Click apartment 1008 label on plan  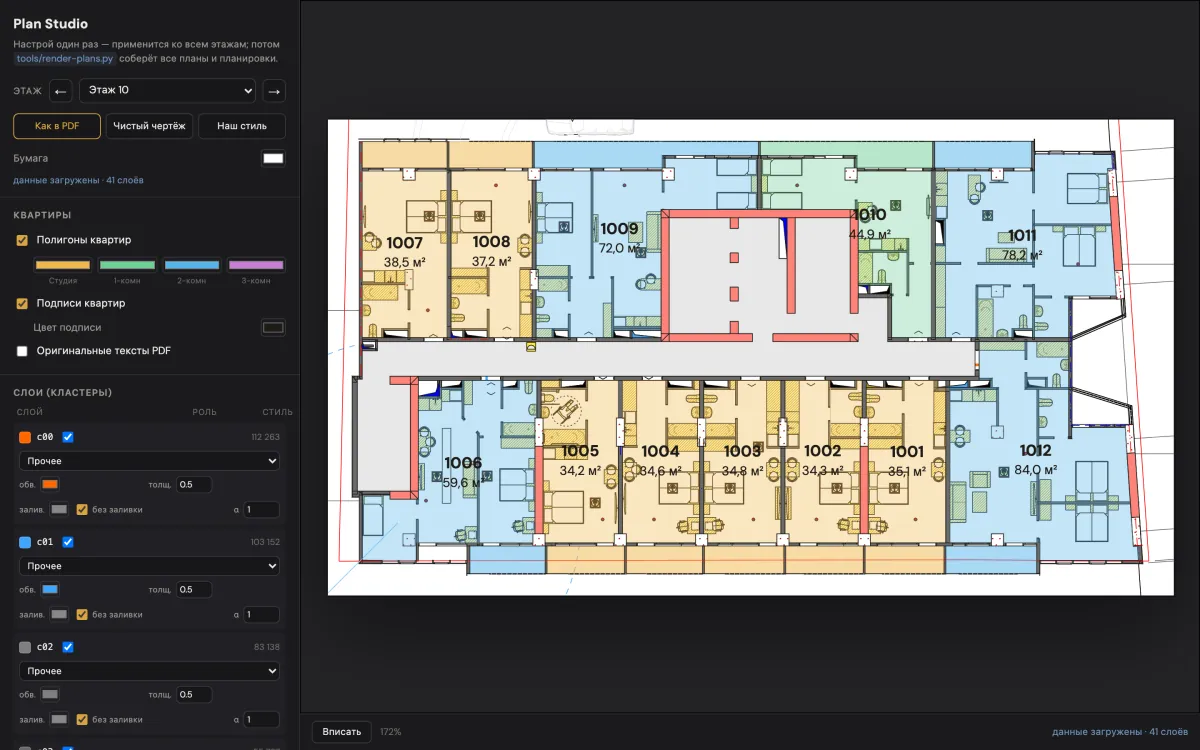pyautogui.click(x=491, y=241)
